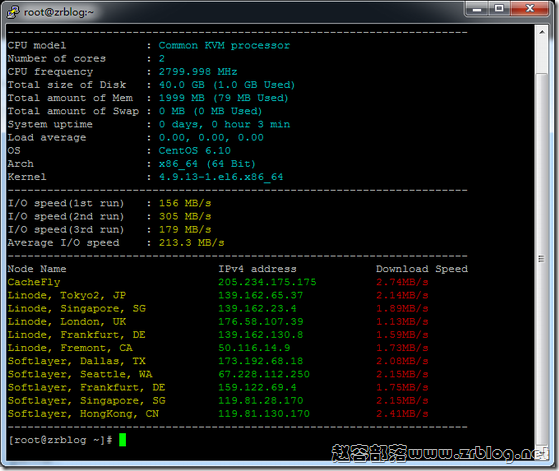Click the Average I/O speed 213.3 MB/s value
This screenshot has width=559, height=471.
tap(191, 243)
